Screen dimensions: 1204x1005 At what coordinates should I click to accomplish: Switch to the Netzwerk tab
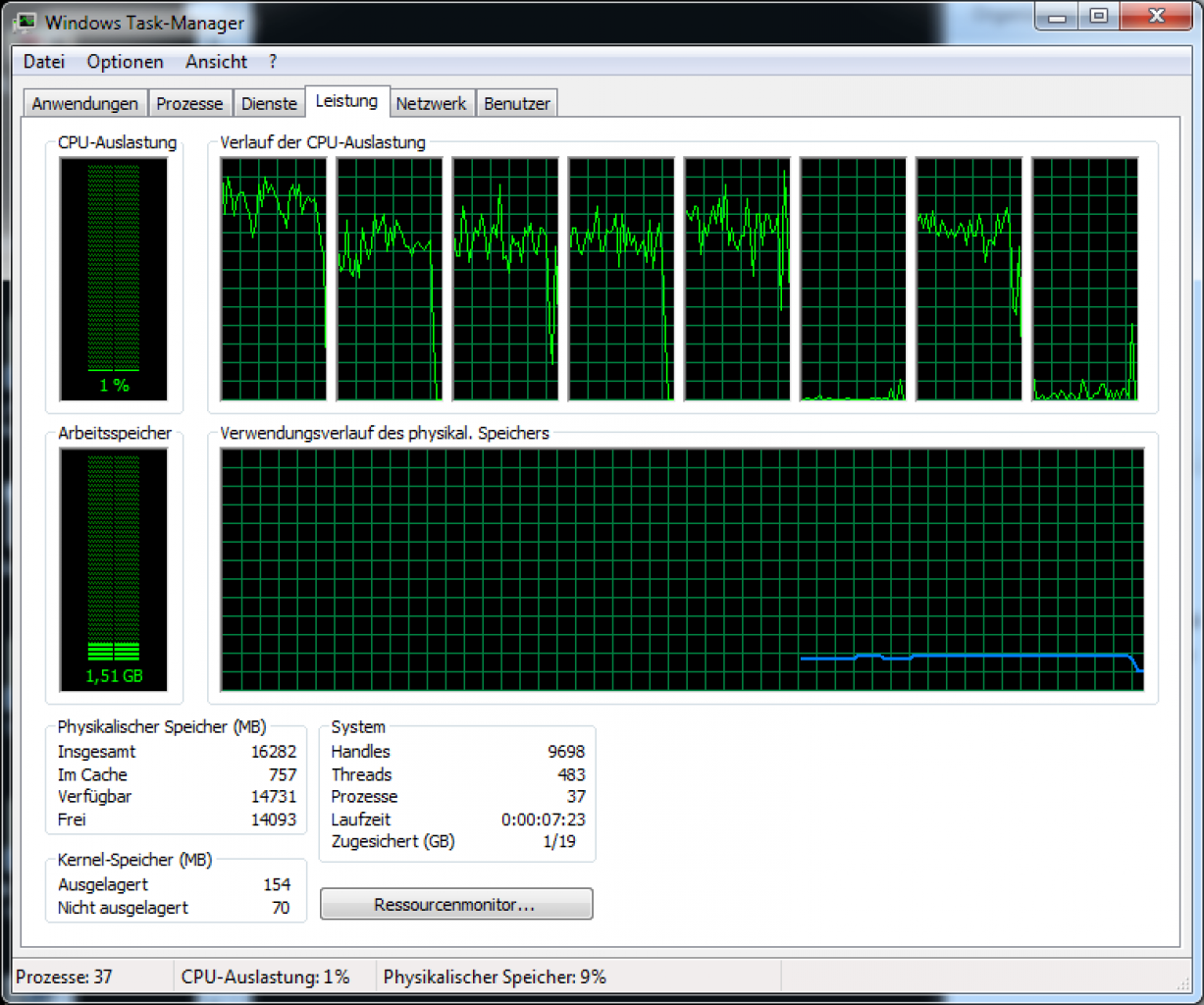[x=431, y=103]
